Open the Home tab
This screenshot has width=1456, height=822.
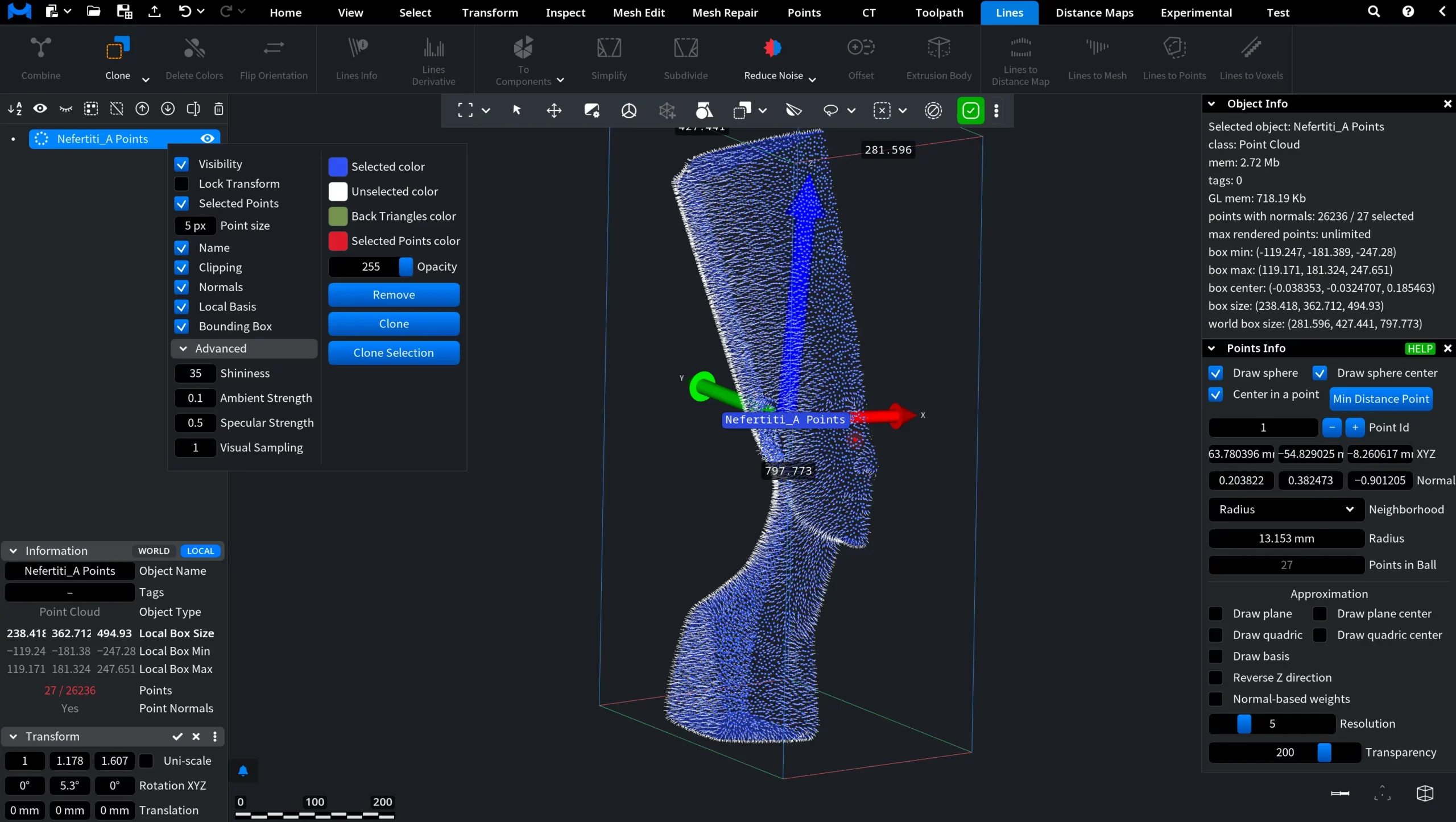[286, 13]
